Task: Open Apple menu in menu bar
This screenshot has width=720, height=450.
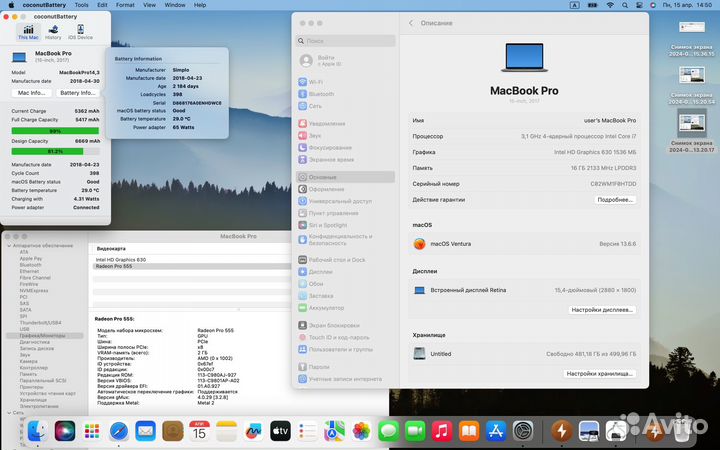Action: [11, 5]
